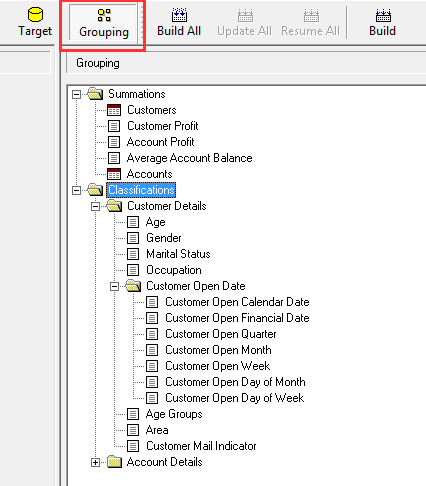
Task: Click the Target cylinder toolbar icon
Action: coord(35,14)
